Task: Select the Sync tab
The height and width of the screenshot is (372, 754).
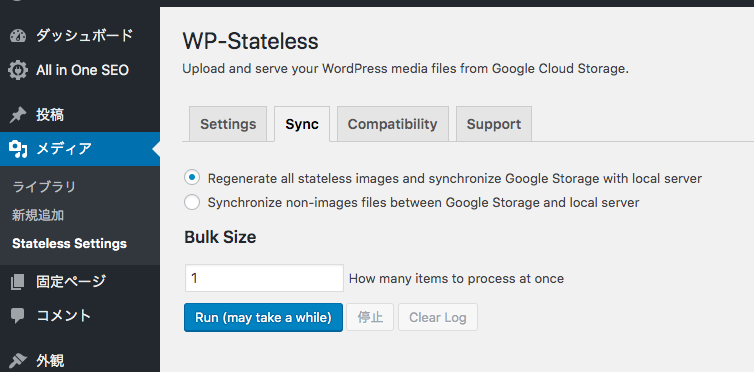Action: click(302, 124)
